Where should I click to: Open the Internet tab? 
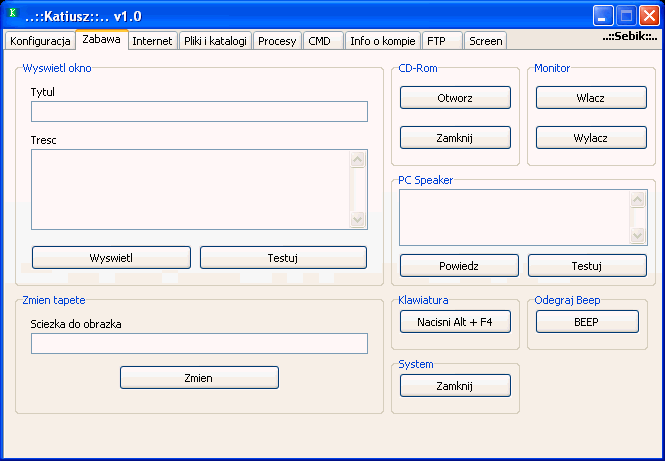coord(152,41)
